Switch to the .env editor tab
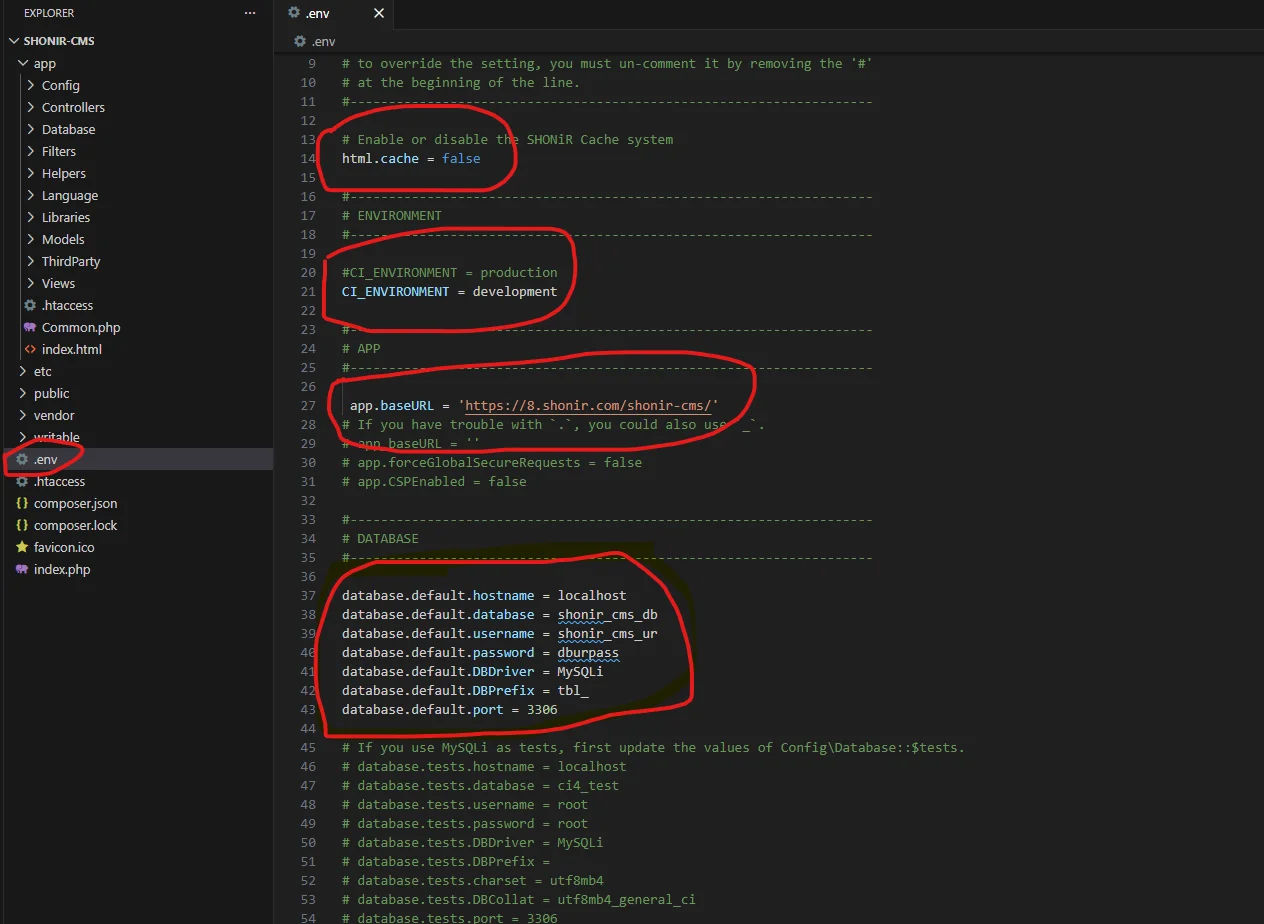1264x924 pixels. coord(334,13)
